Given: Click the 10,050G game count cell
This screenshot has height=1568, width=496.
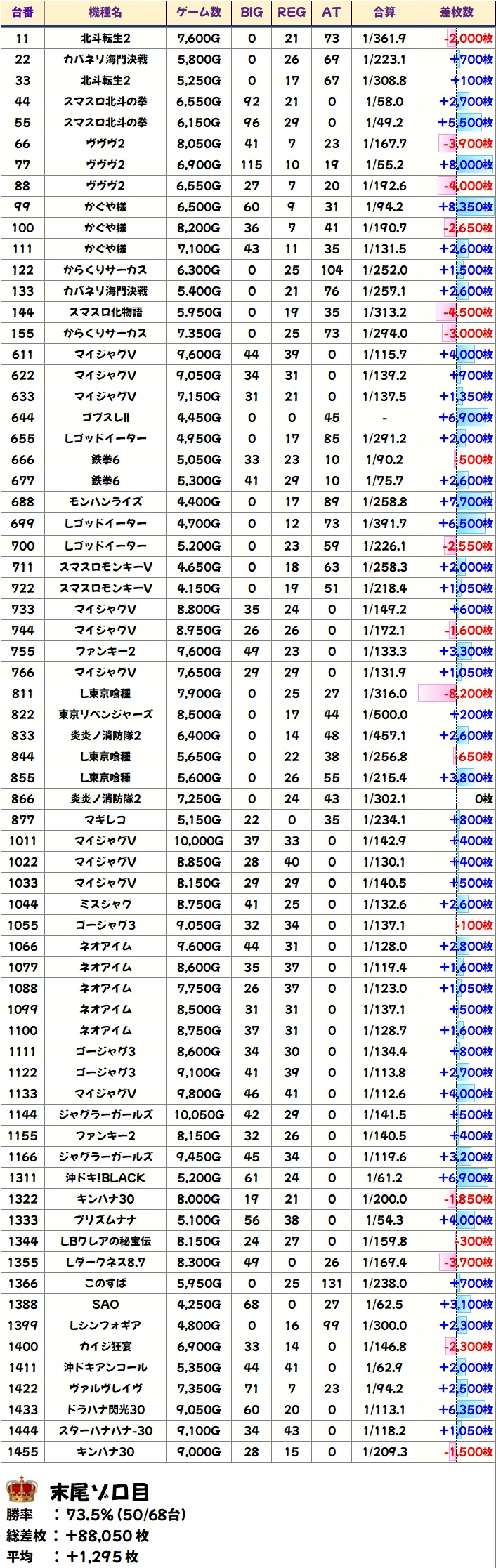Looking at the screenshot, I should click(199, 1114).
